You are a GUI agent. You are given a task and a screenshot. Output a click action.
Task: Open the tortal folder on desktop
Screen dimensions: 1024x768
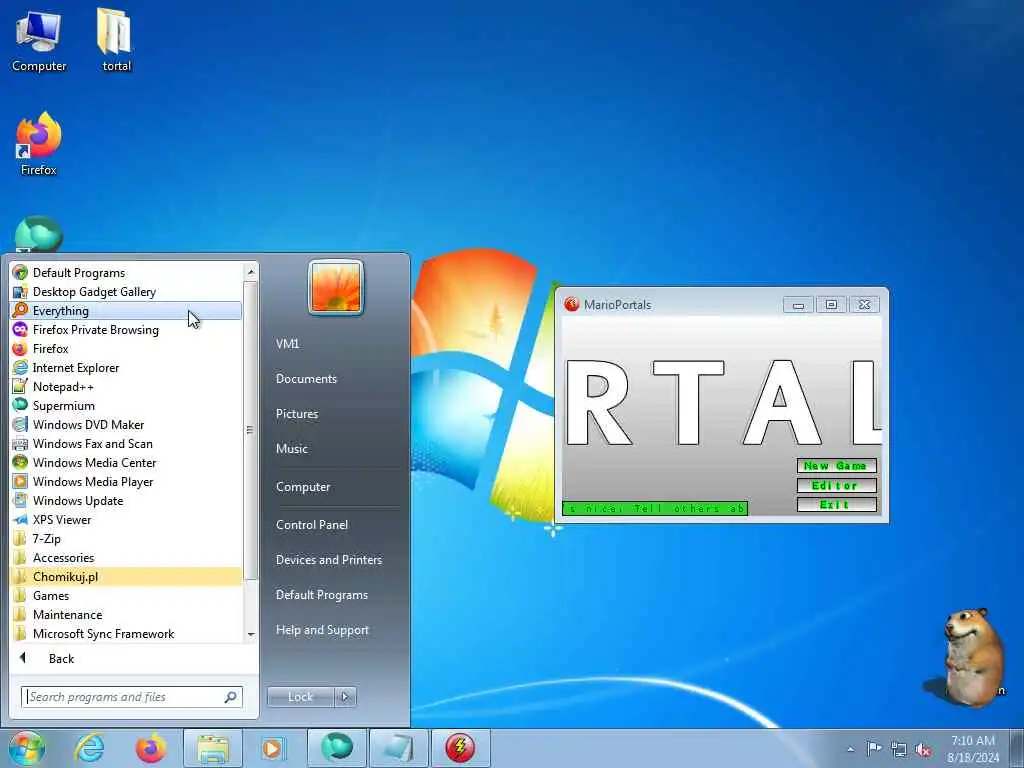click(x=116, y=40)
